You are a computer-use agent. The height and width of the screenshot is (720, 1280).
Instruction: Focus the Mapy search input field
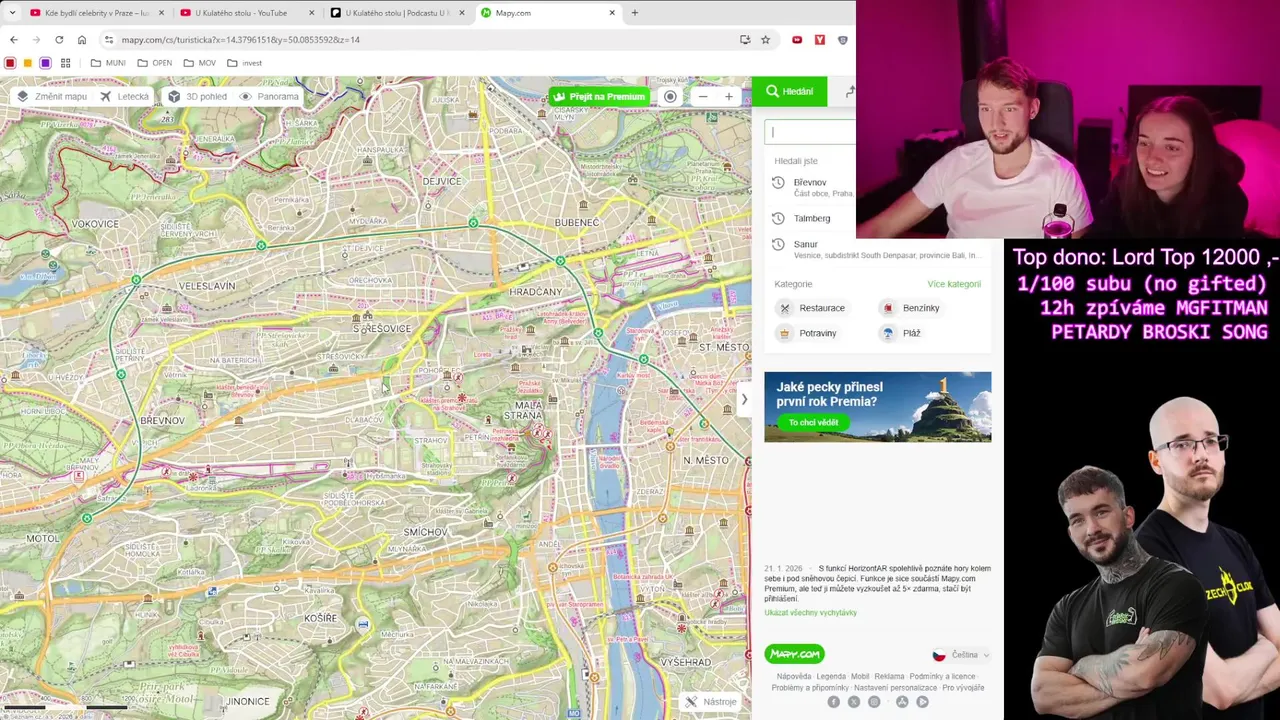pos(811,131)
